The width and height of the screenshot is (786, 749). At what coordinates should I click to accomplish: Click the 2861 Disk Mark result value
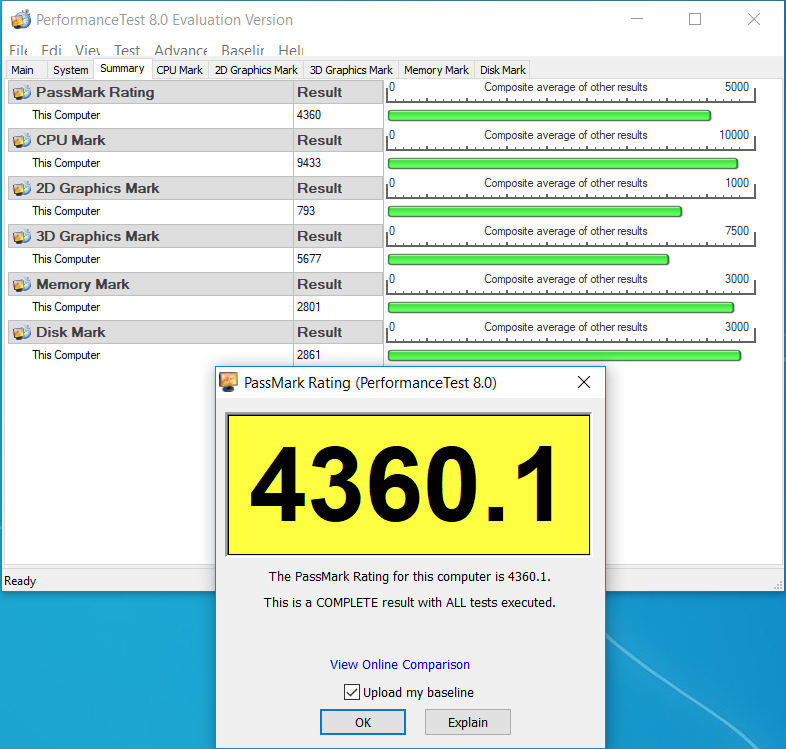[x=308, y=355]
